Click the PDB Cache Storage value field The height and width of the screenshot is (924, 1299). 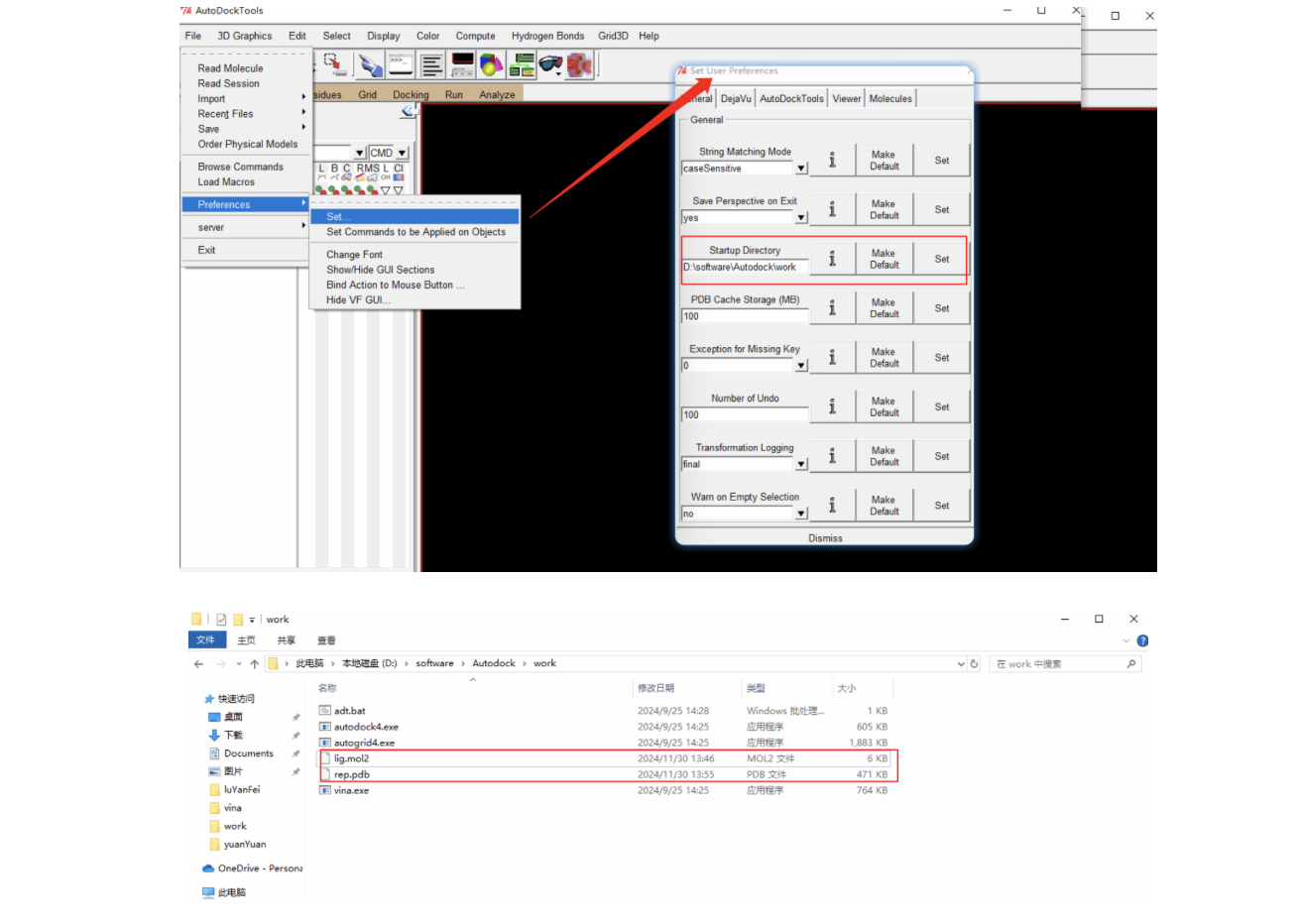(745, 316)
